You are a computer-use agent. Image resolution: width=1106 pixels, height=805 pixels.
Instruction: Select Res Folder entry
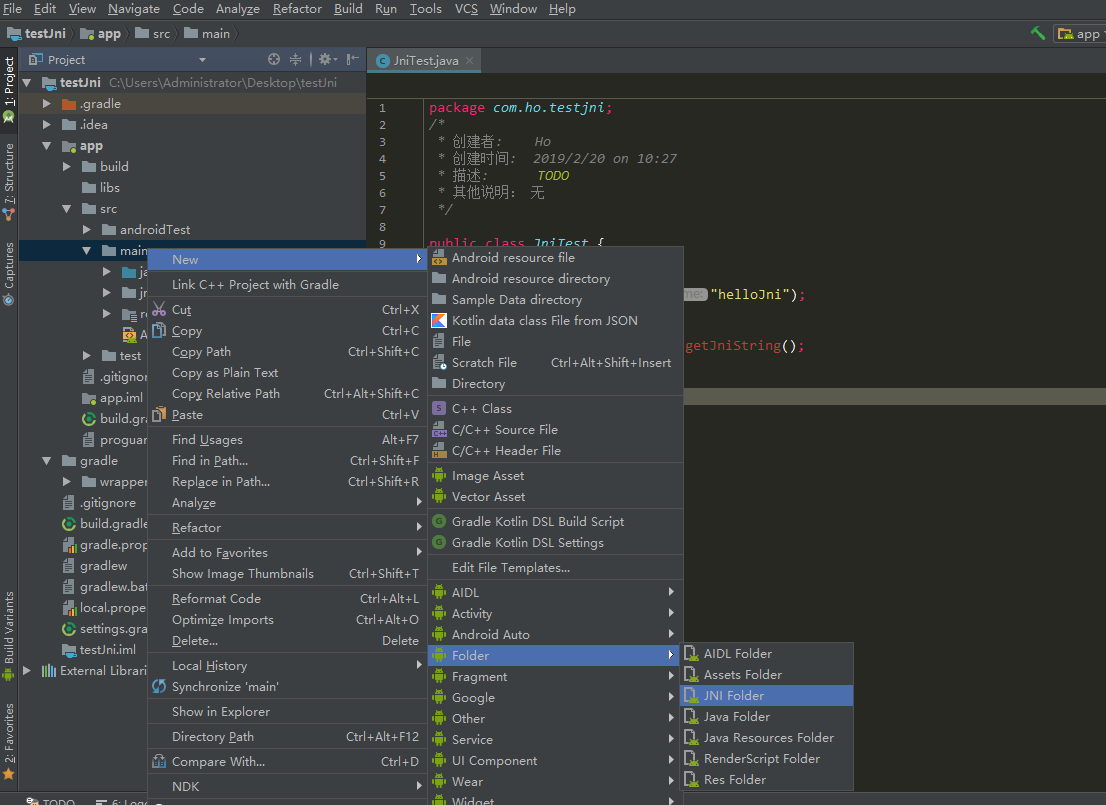pyautogui.click(x=767, y=780)
